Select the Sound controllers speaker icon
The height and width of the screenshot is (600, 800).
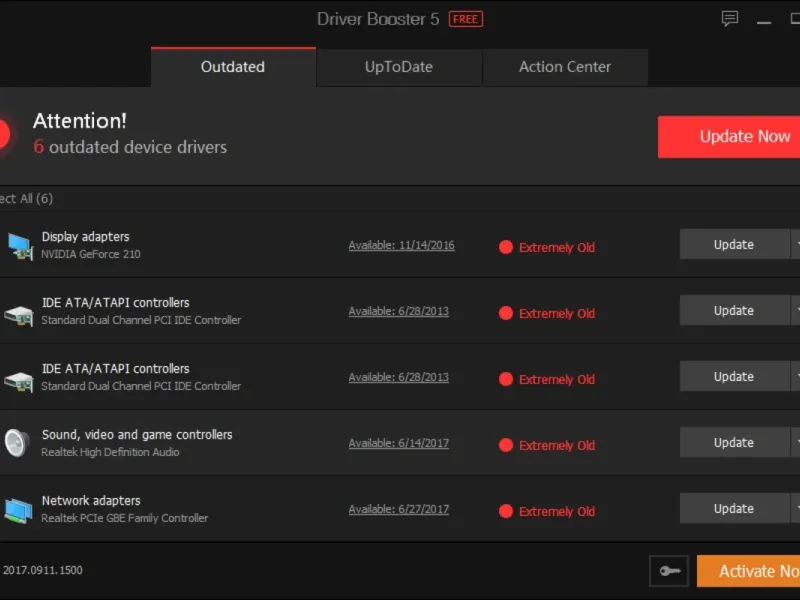click(17, 443)
